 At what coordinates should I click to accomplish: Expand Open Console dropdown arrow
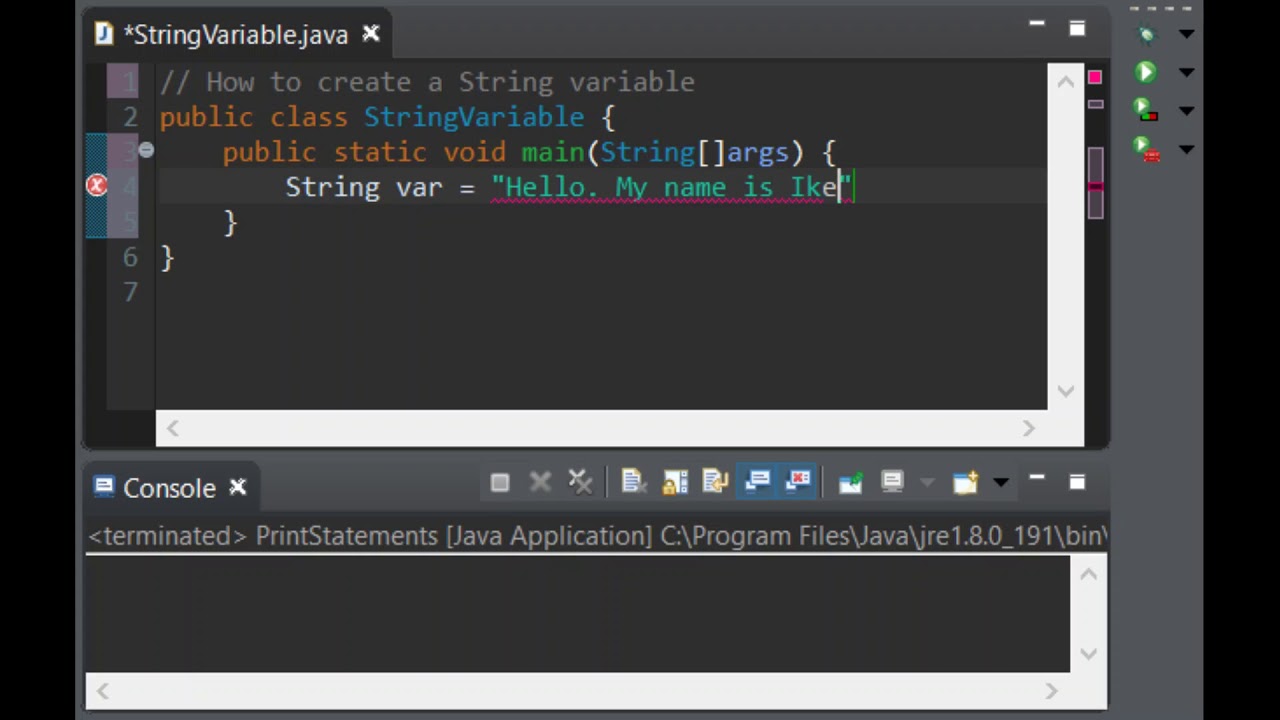point(1000,484)
